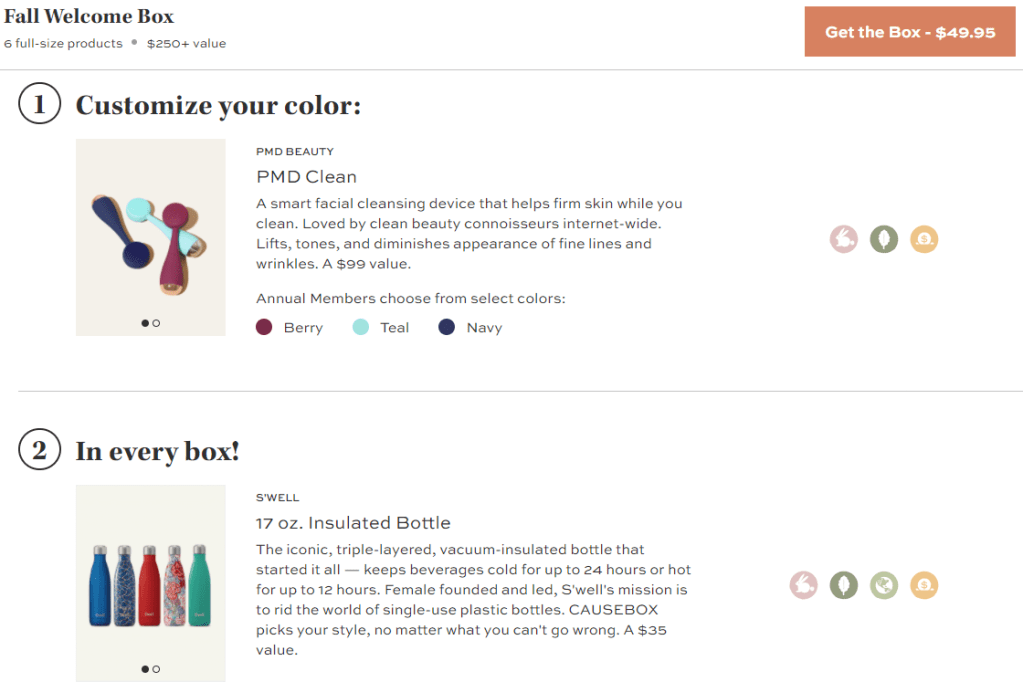Click the green leaf icon beside PMD Clean
1023x682 pixels.
884,240
